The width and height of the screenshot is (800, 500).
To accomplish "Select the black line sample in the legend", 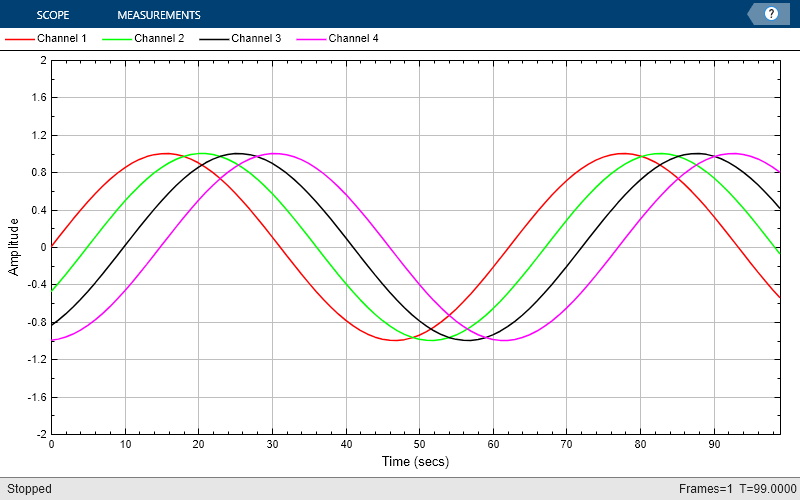I will [x=215, y=39].
